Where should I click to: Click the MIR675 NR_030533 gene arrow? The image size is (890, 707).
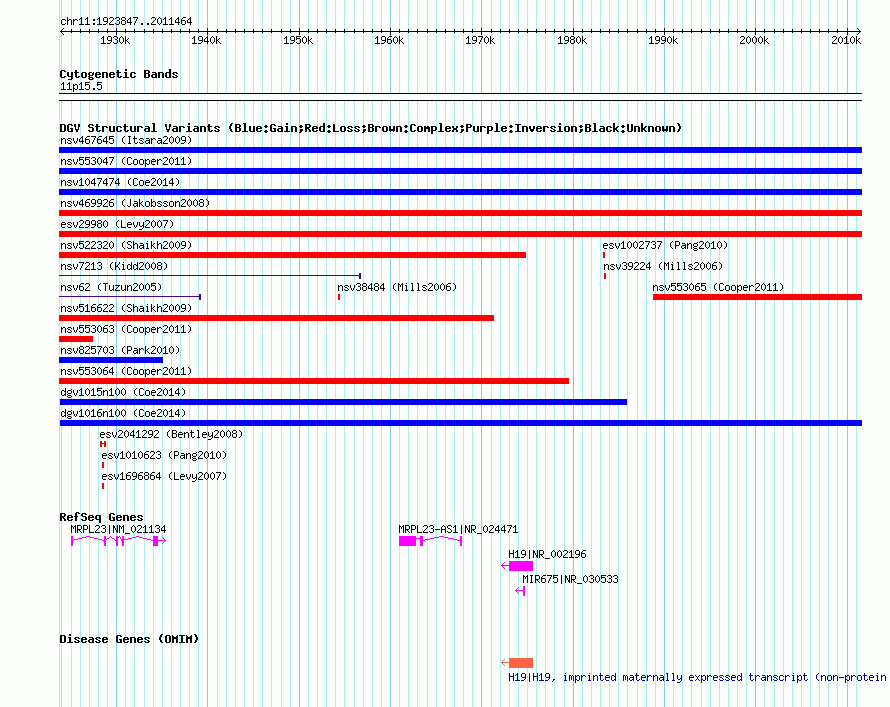[x=520, y=591]
